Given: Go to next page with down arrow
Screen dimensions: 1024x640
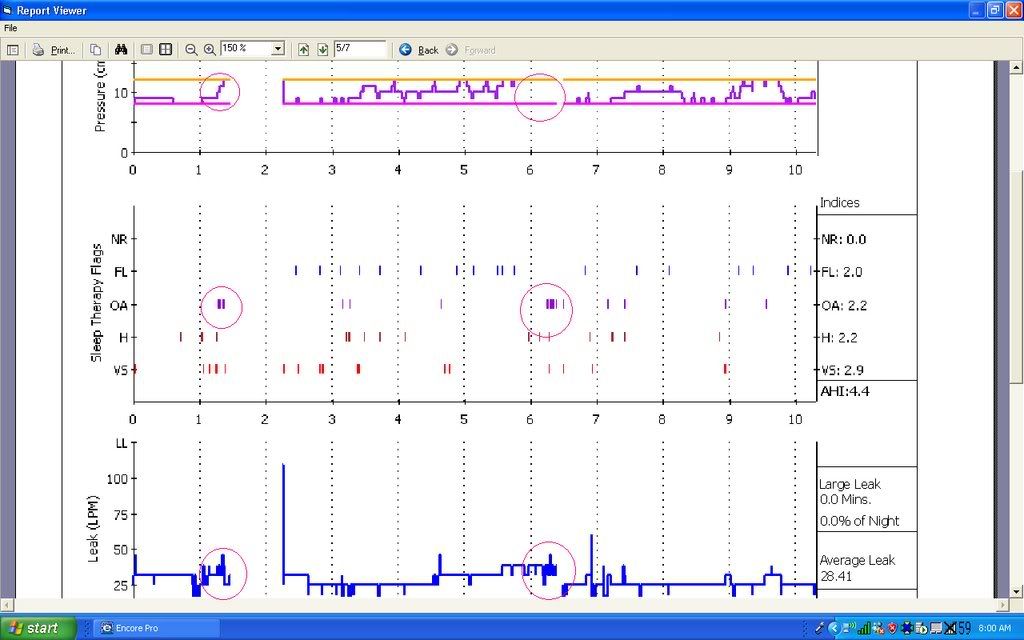Looking at the screenshot, I should 323,50.
